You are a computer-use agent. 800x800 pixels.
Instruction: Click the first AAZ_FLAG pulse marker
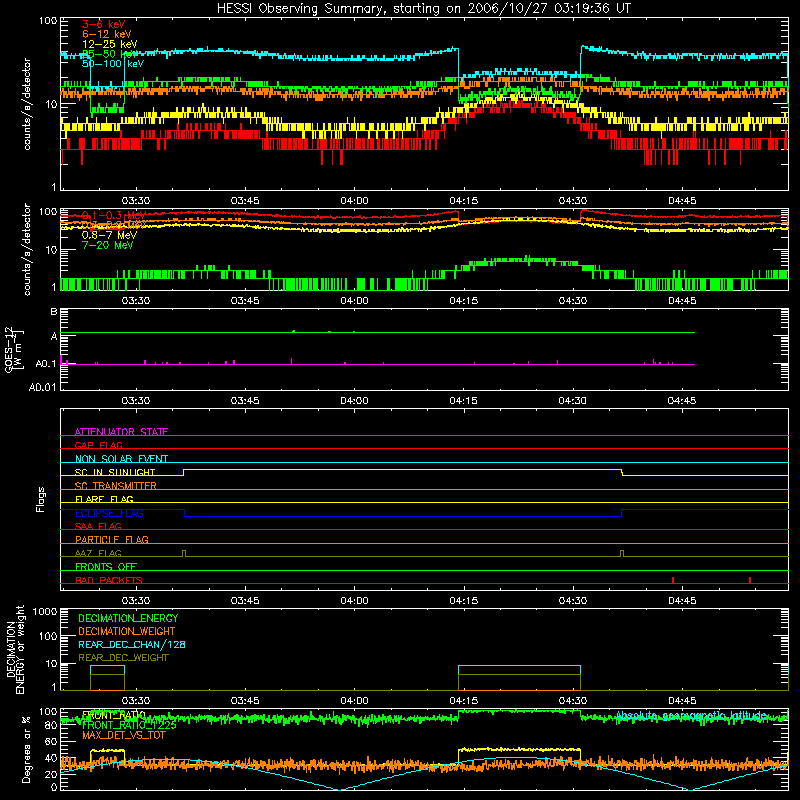184,554
